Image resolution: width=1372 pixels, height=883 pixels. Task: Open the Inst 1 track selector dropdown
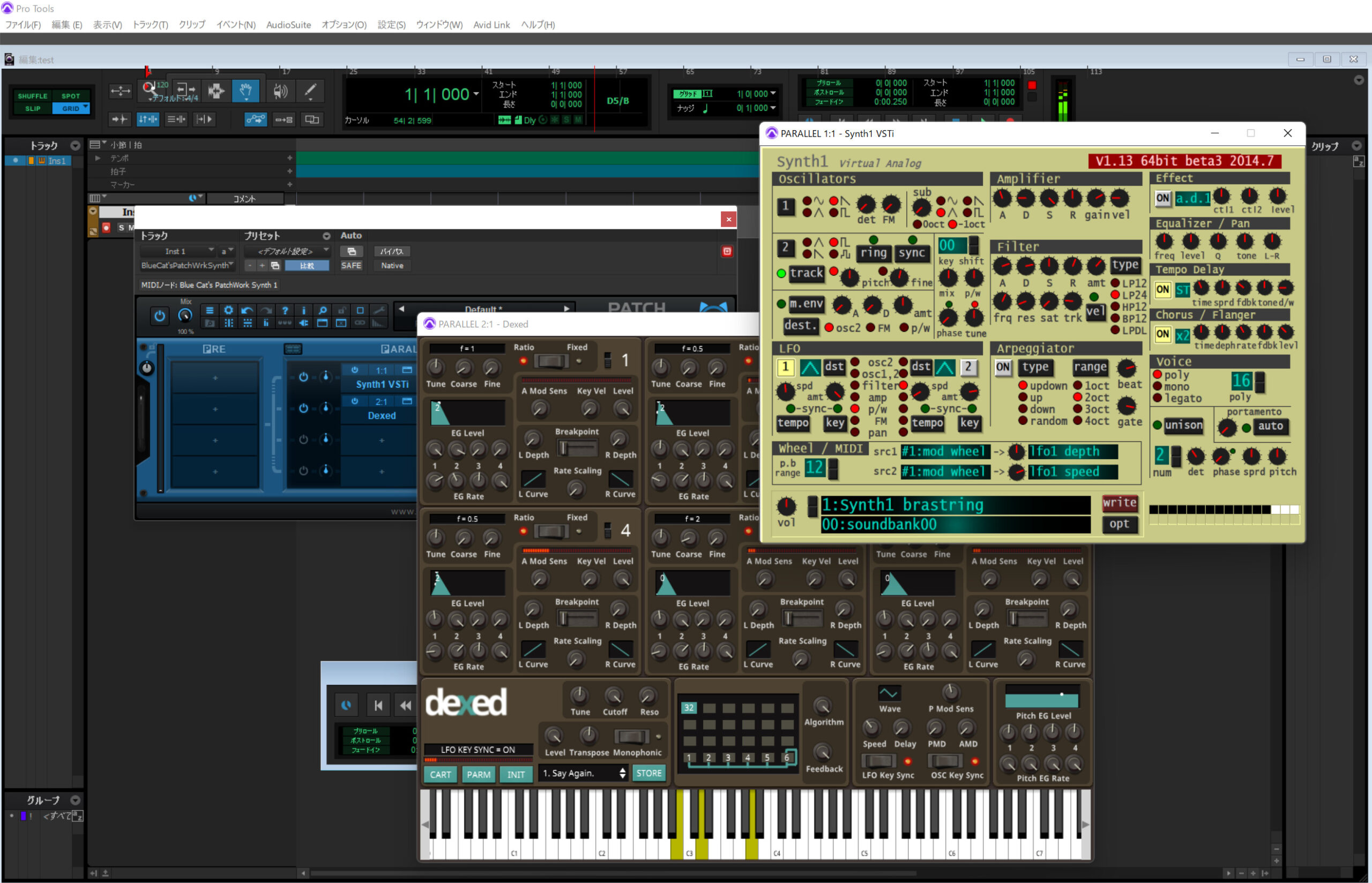178,251
